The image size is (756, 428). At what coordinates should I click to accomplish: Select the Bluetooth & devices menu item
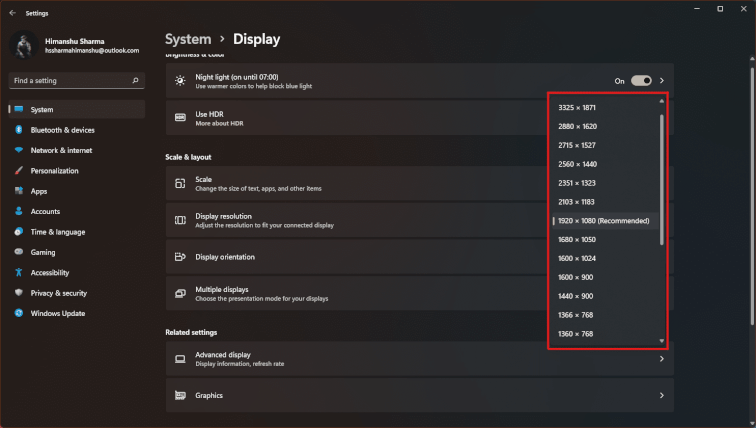point(77,130)
